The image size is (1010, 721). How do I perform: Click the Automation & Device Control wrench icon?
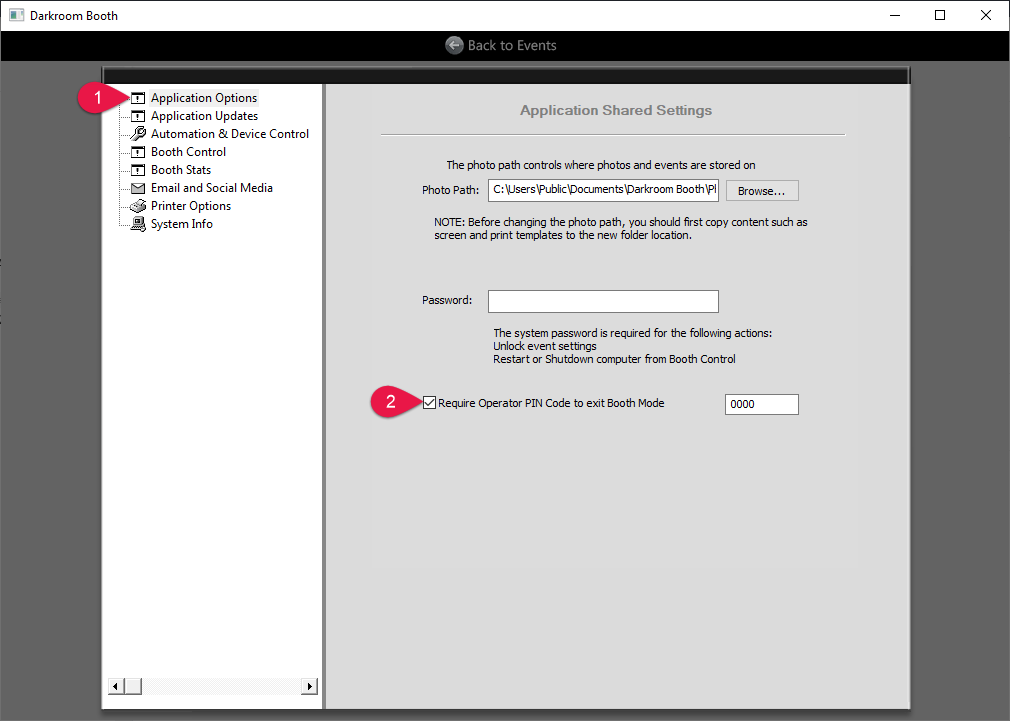138,133
